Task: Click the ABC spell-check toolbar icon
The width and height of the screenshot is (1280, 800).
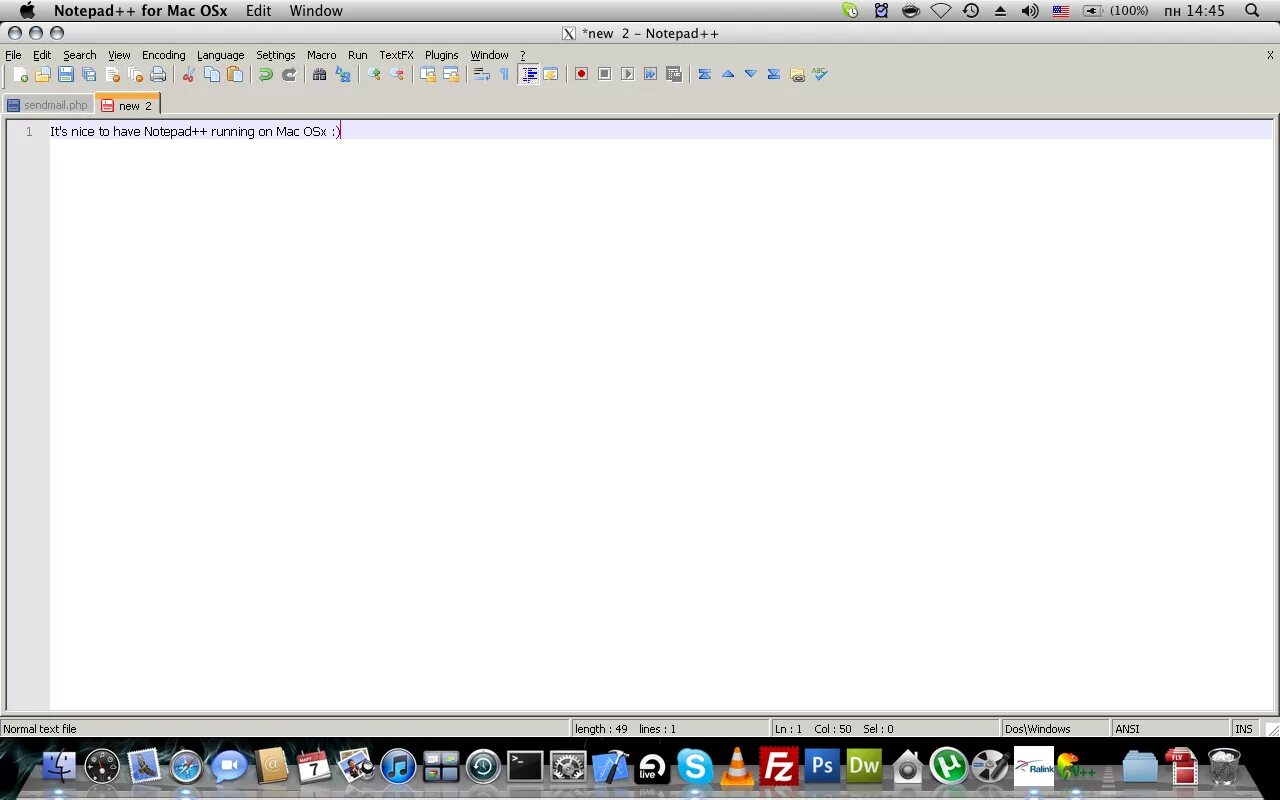Action: pyautogui.click(x=819, y=74)
